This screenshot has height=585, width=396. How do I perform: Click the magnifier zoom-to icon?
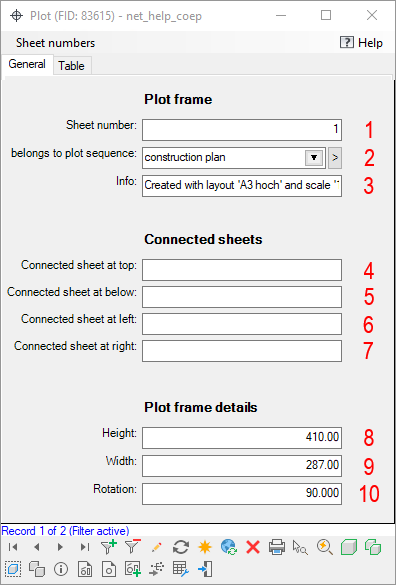click(325, 547)
